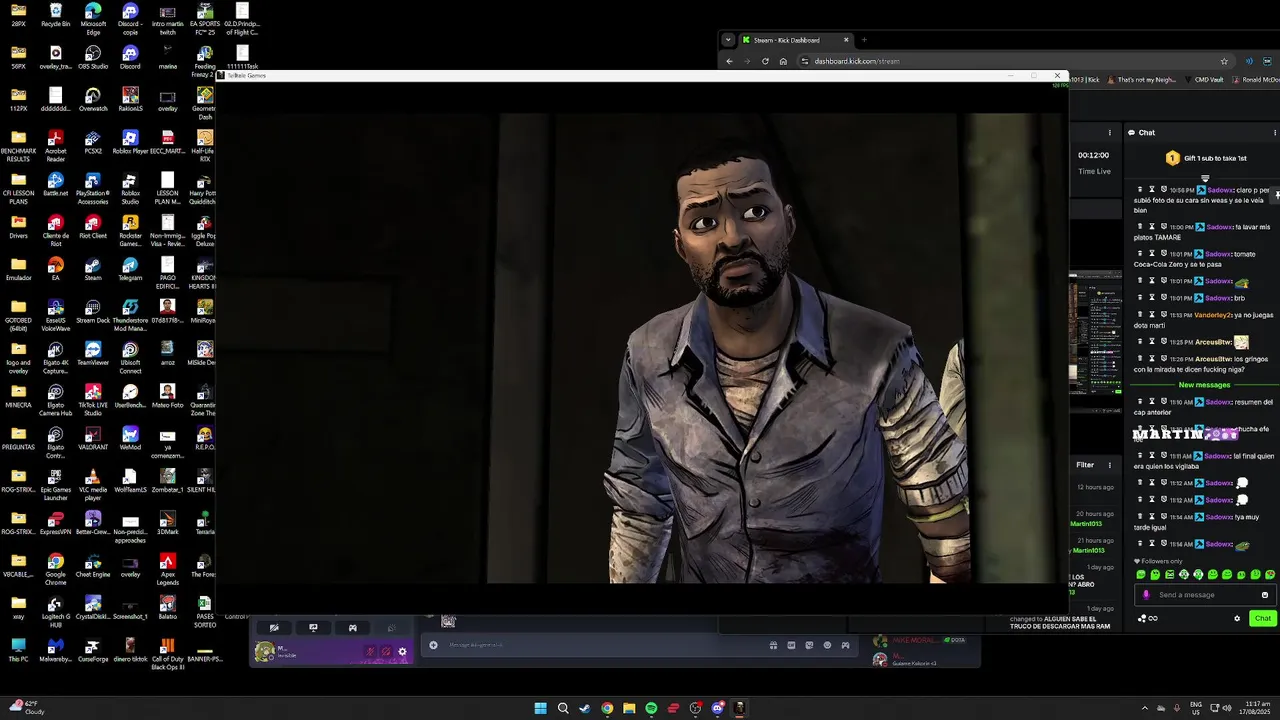Open File Explorer from the taskbar
1280x720 pixels.
tap(629, 708)
